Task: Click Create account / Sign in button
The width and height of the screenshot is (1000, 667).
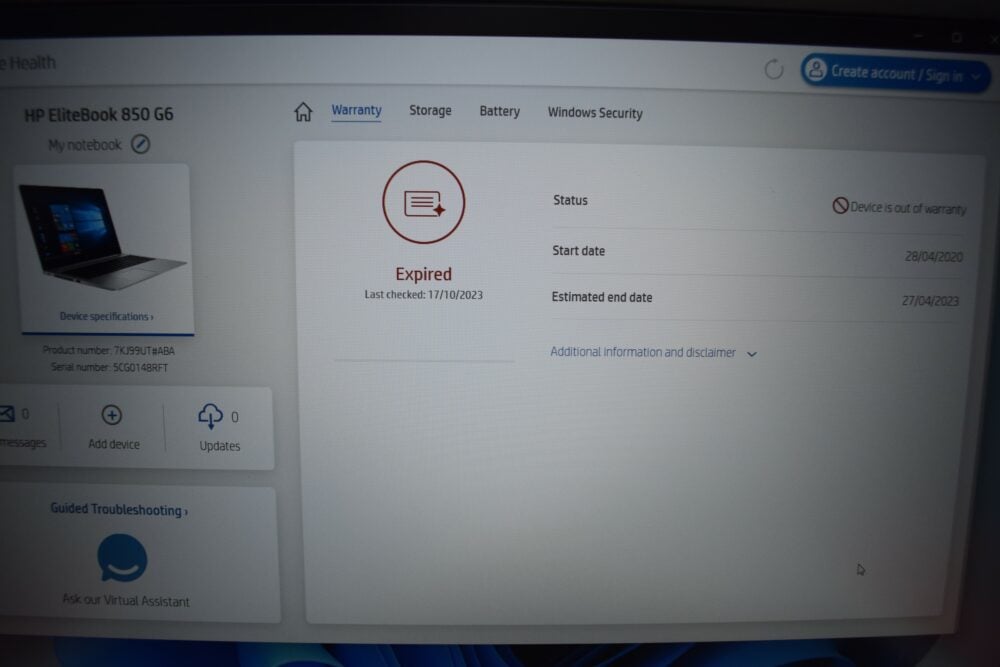Action: [895, 73]
